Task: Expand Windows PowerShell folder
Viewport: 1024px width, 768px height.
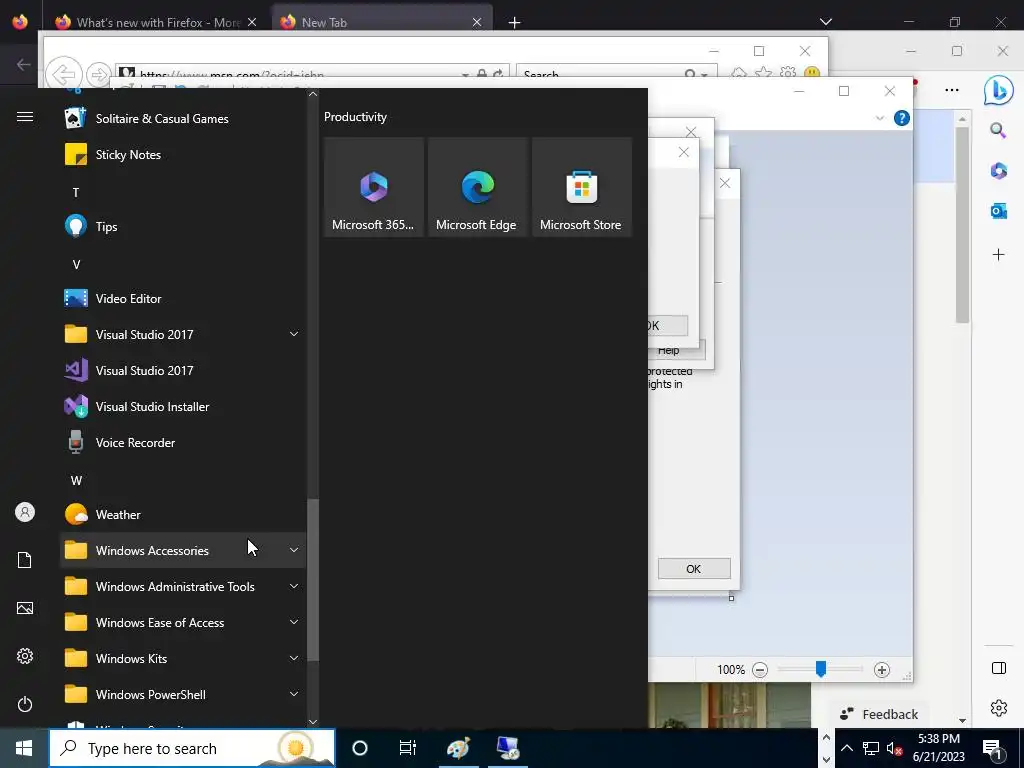Action: (183, 694)
